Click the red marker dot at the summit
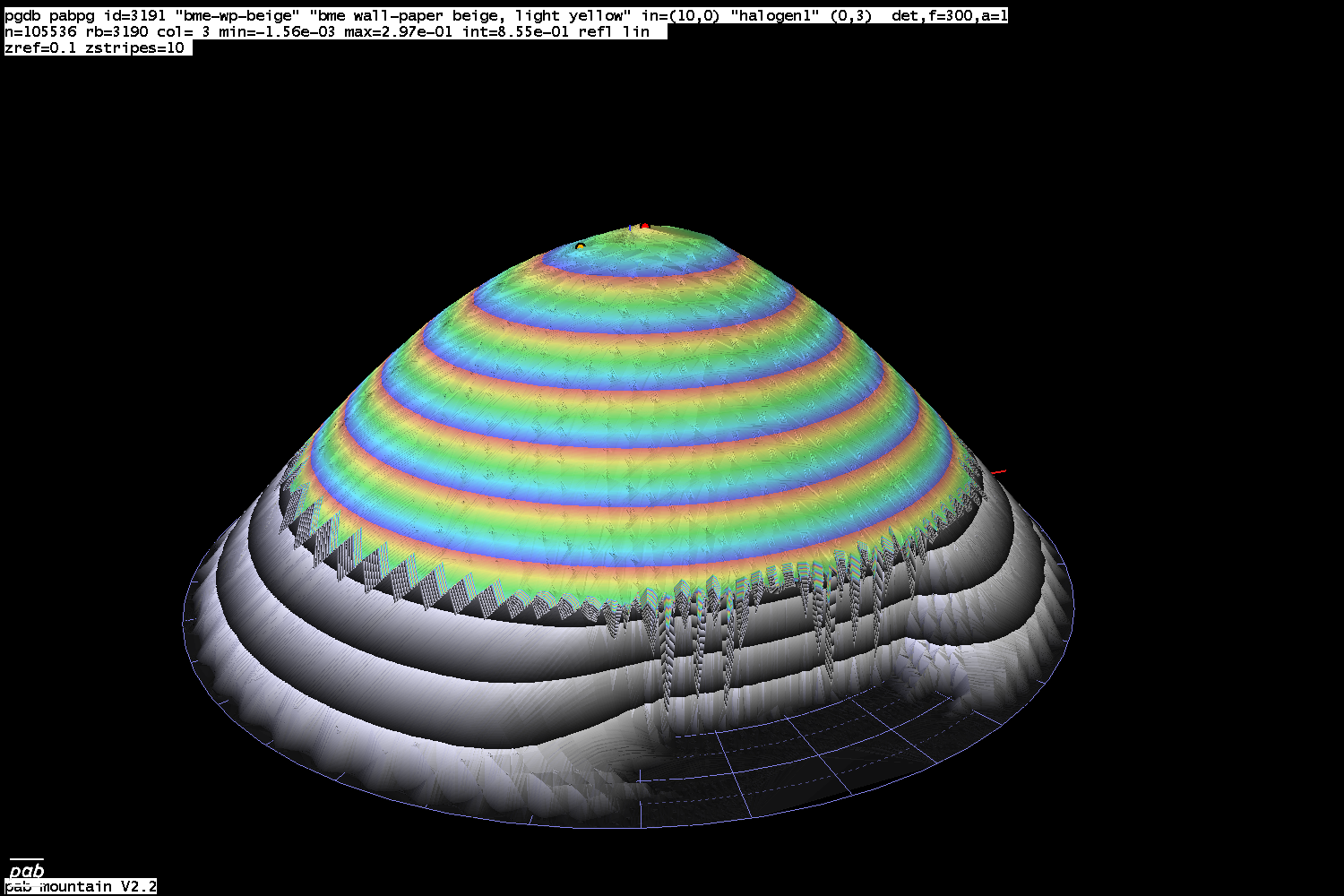 click(x=643, y=226)
